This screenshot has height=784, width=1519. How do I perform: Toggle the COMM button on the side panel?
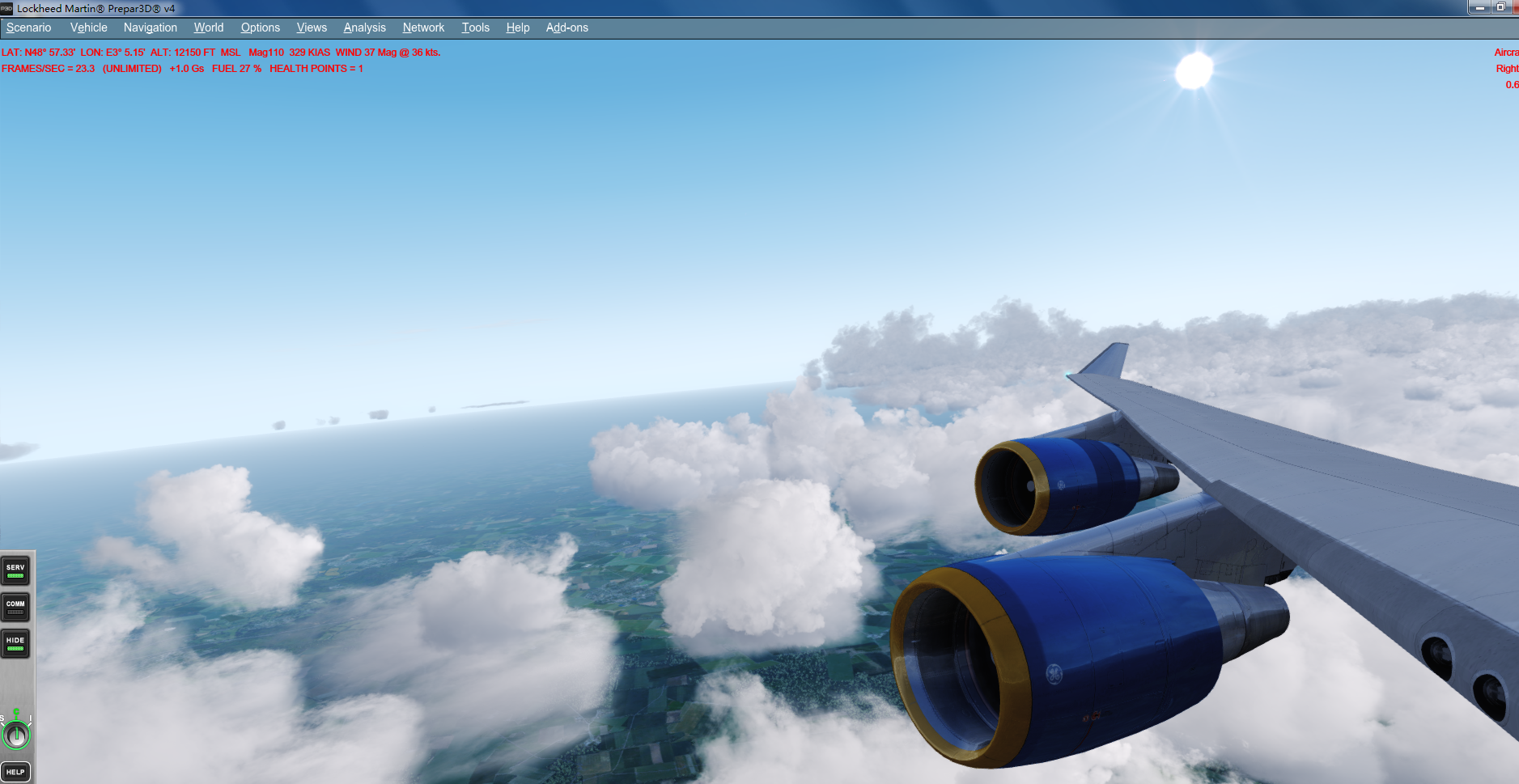(x=15, y=604)
